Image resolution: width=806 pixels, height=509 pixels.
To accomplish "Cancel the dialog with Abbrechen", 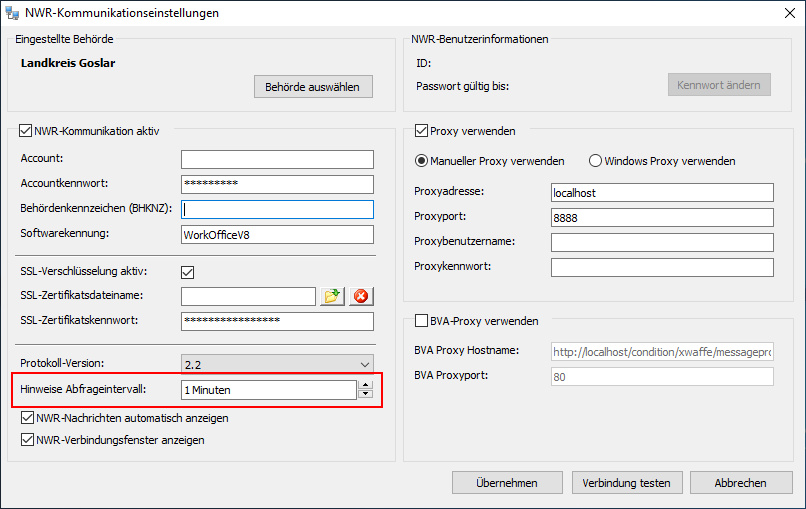I will click(740, 483).
